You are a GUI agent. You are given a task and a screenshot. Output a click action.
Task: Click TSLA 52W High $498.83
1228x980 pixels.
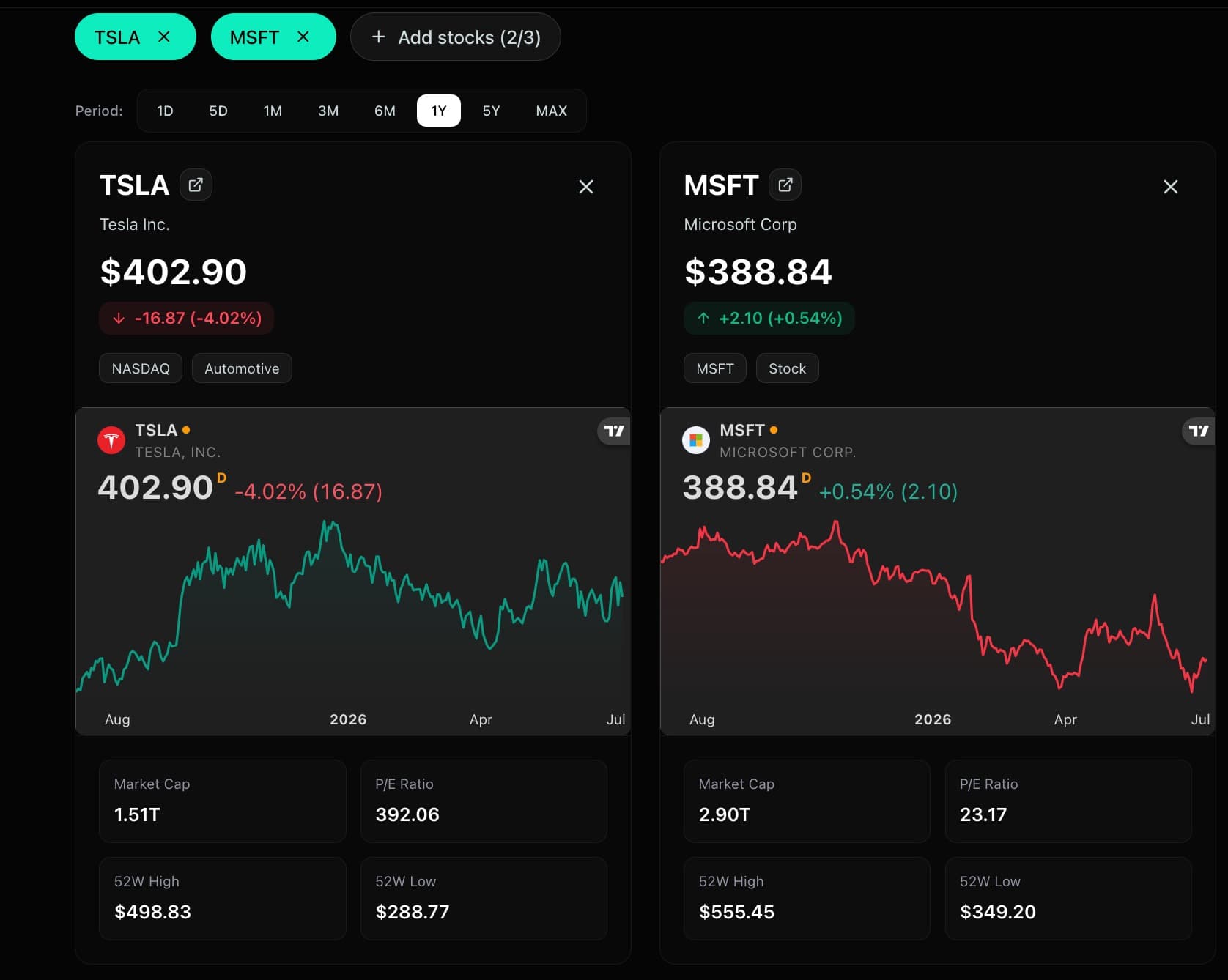[223, 898]
